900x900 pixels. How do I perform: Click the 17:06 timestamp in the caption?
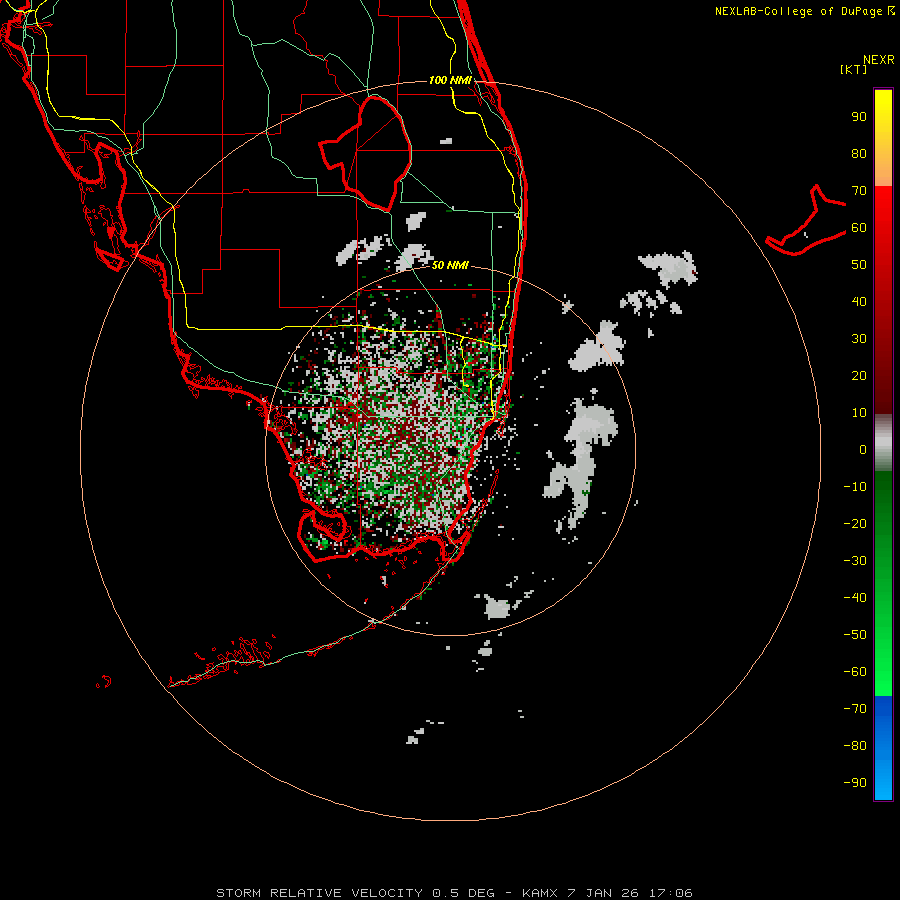[670, 893]
